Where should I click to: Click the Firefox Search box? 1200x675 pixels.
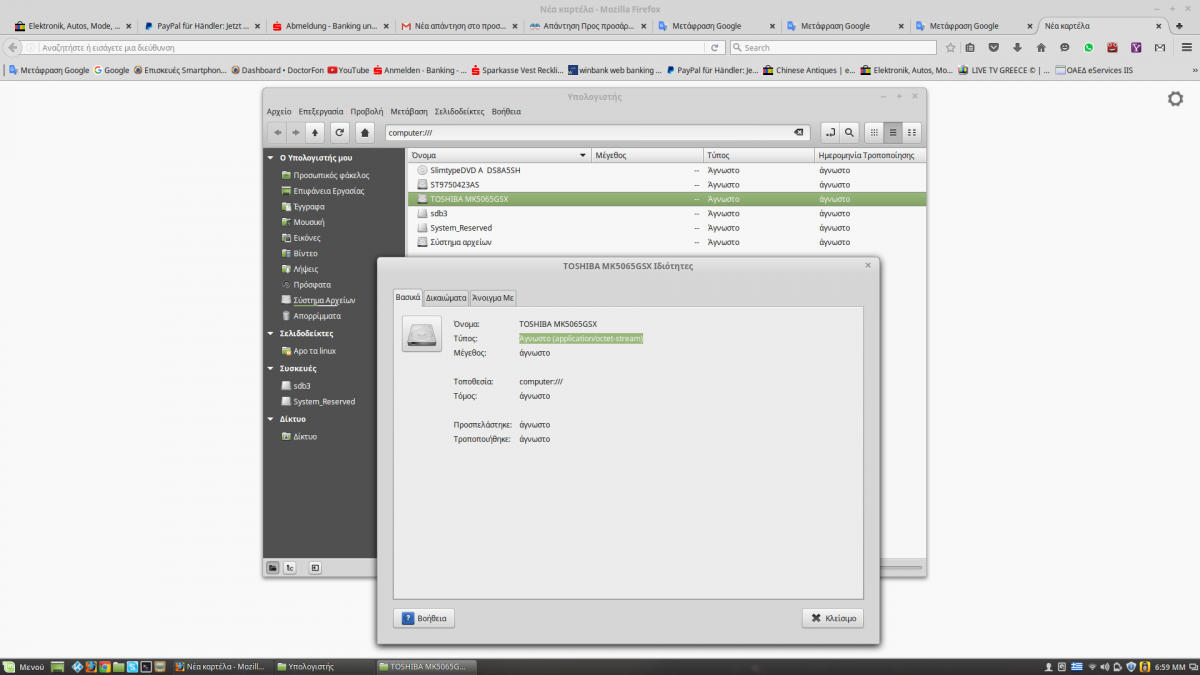point(833,47)
